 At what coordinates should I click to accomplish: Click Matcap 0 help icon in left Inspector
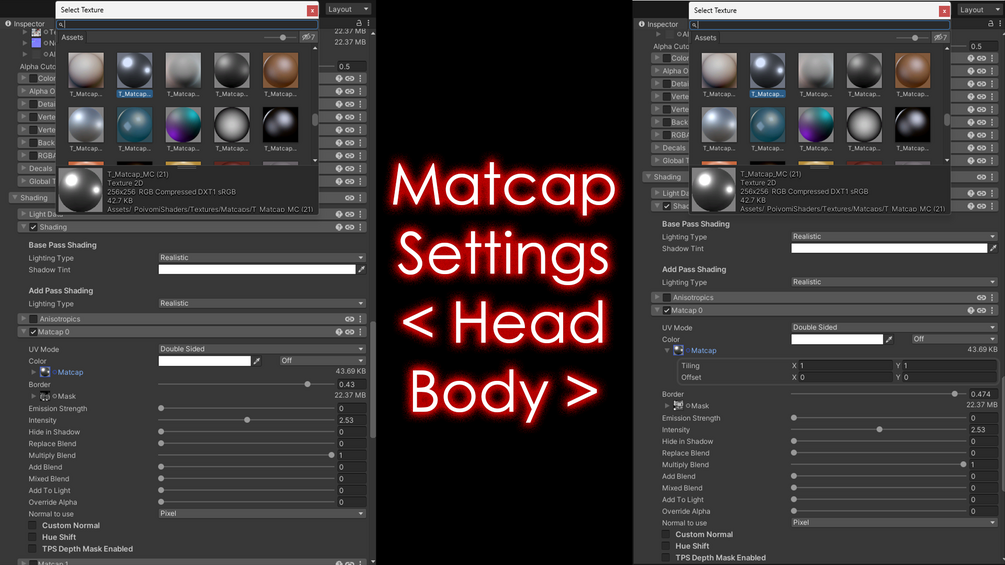coord(339,332)
